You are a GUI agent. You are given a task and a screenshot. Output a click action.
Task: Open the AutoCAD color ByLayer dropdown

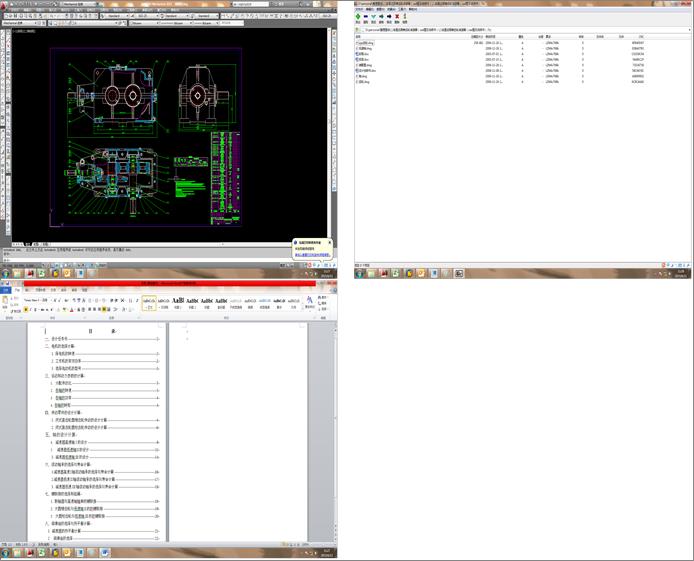click(143, 23)
